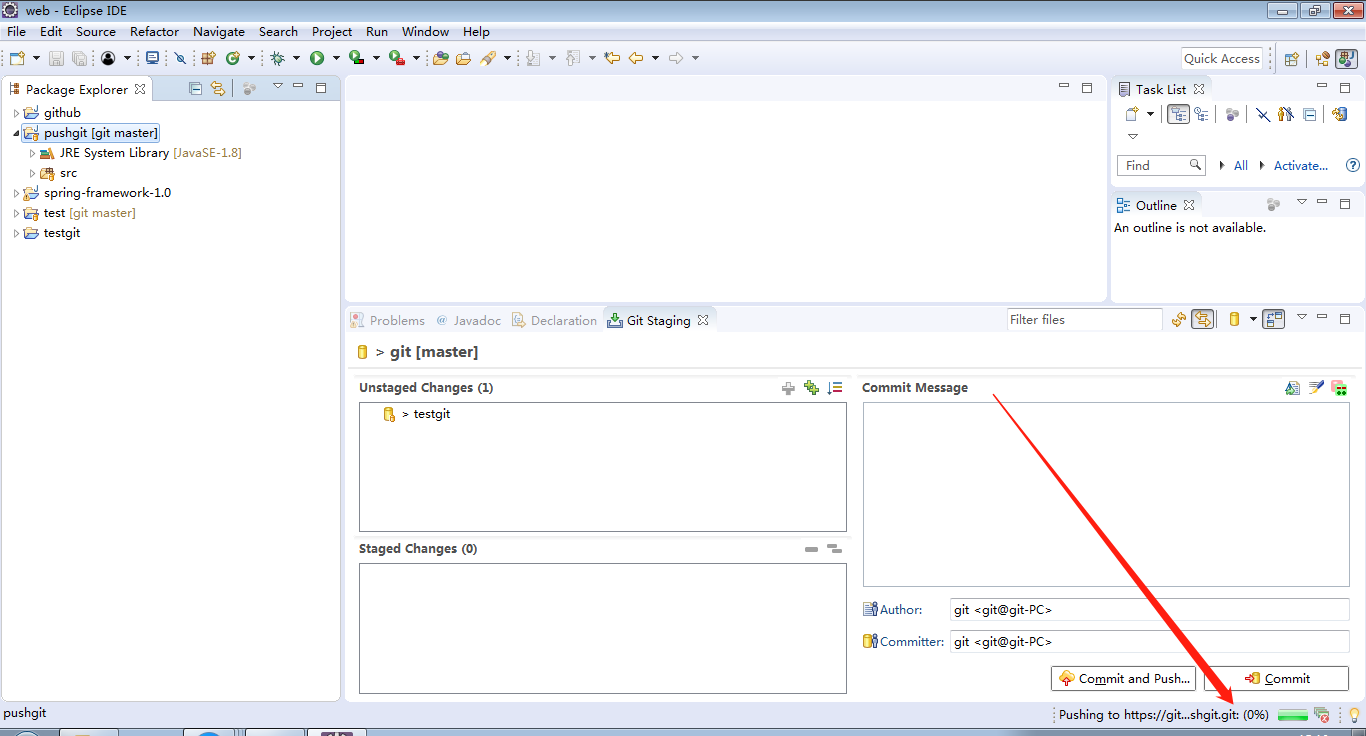Click the lightbulb tip icon in status bar
Image resolution: width=1366 pixels, height=736 pixels.
click(1355, 715)
